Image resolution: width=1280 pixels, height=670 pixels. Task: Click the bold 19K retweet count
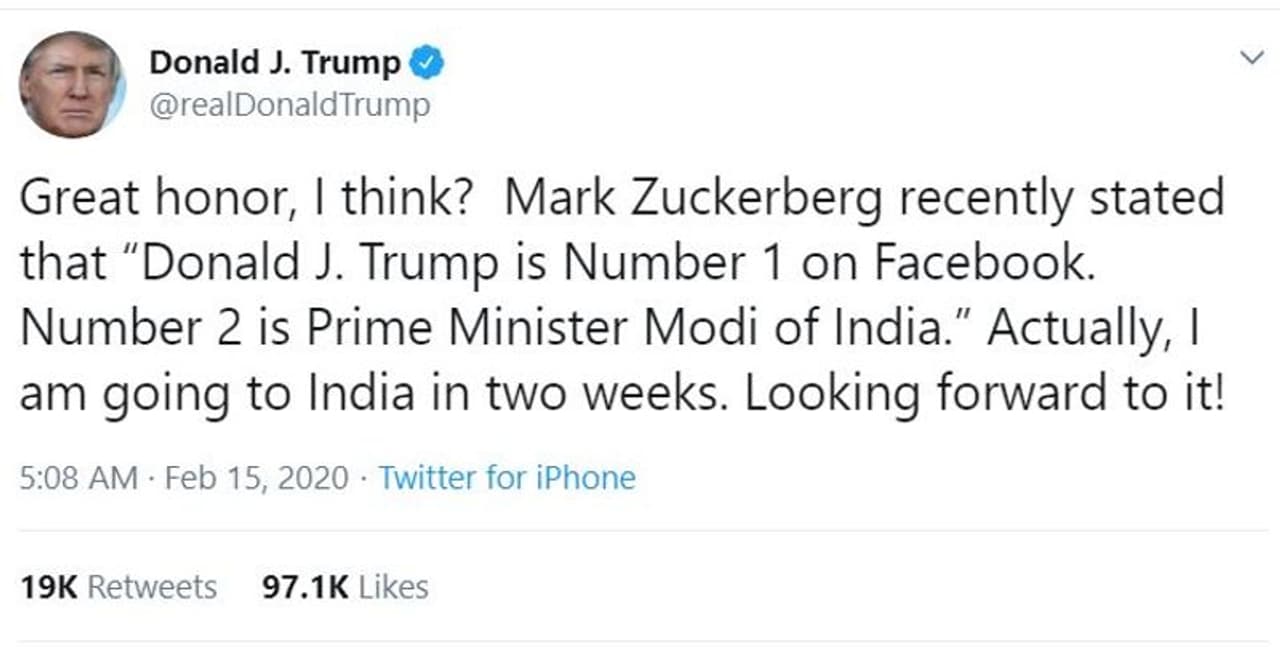(49, 587)
